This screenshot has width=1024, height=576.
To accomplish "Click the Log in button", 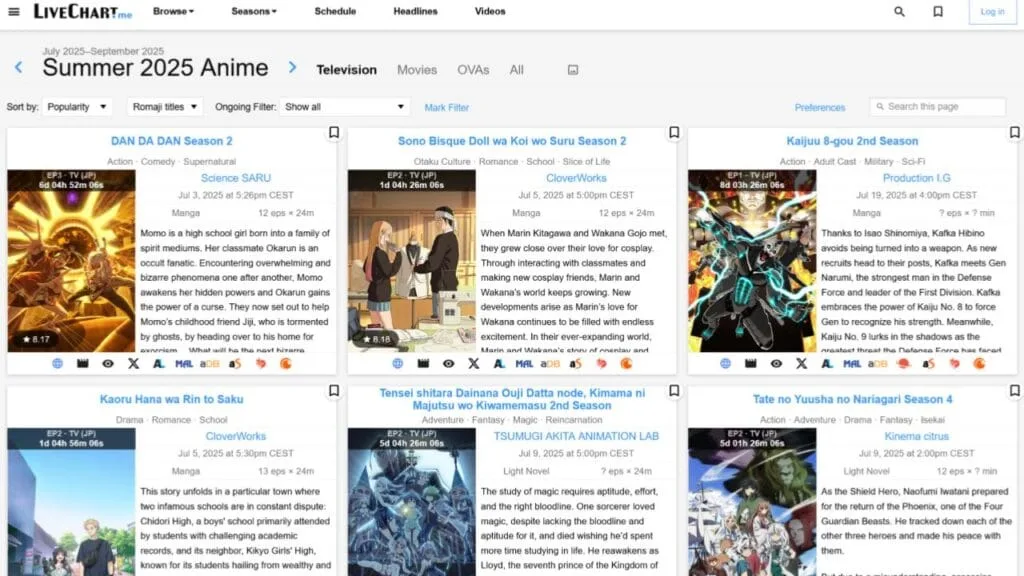I will pos(992,12).
